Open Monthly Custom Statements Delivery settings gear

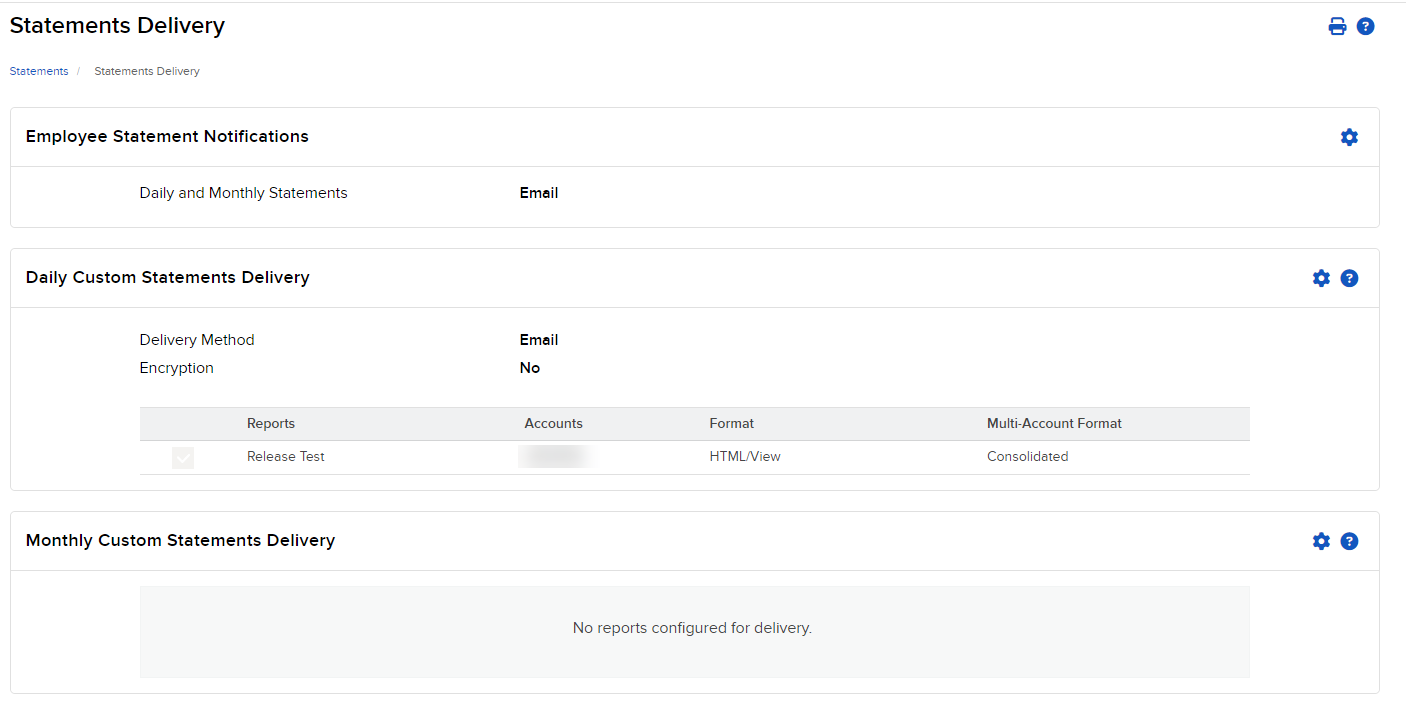pos(1321,540)
